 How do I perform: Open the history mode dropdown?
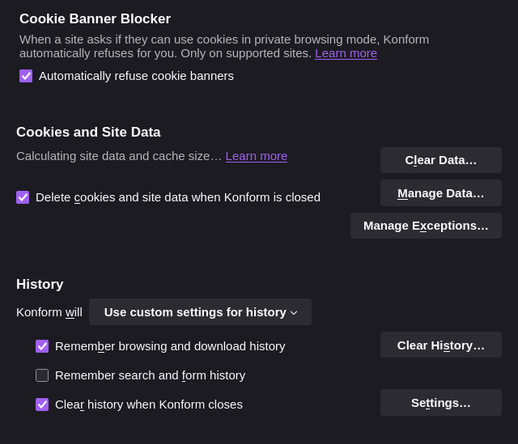coord(200,312)
